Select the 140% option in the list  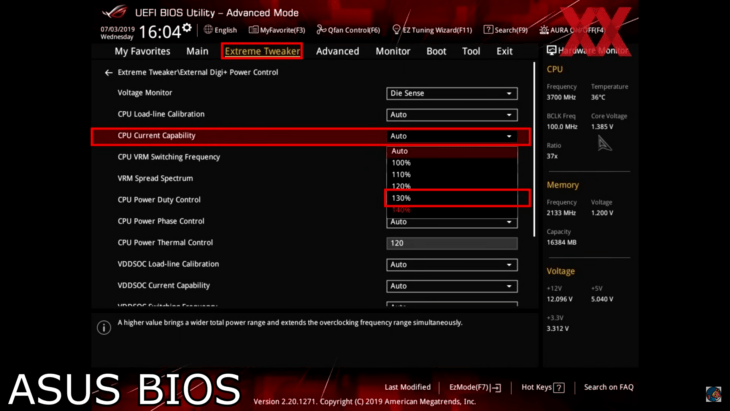[452, 210]
